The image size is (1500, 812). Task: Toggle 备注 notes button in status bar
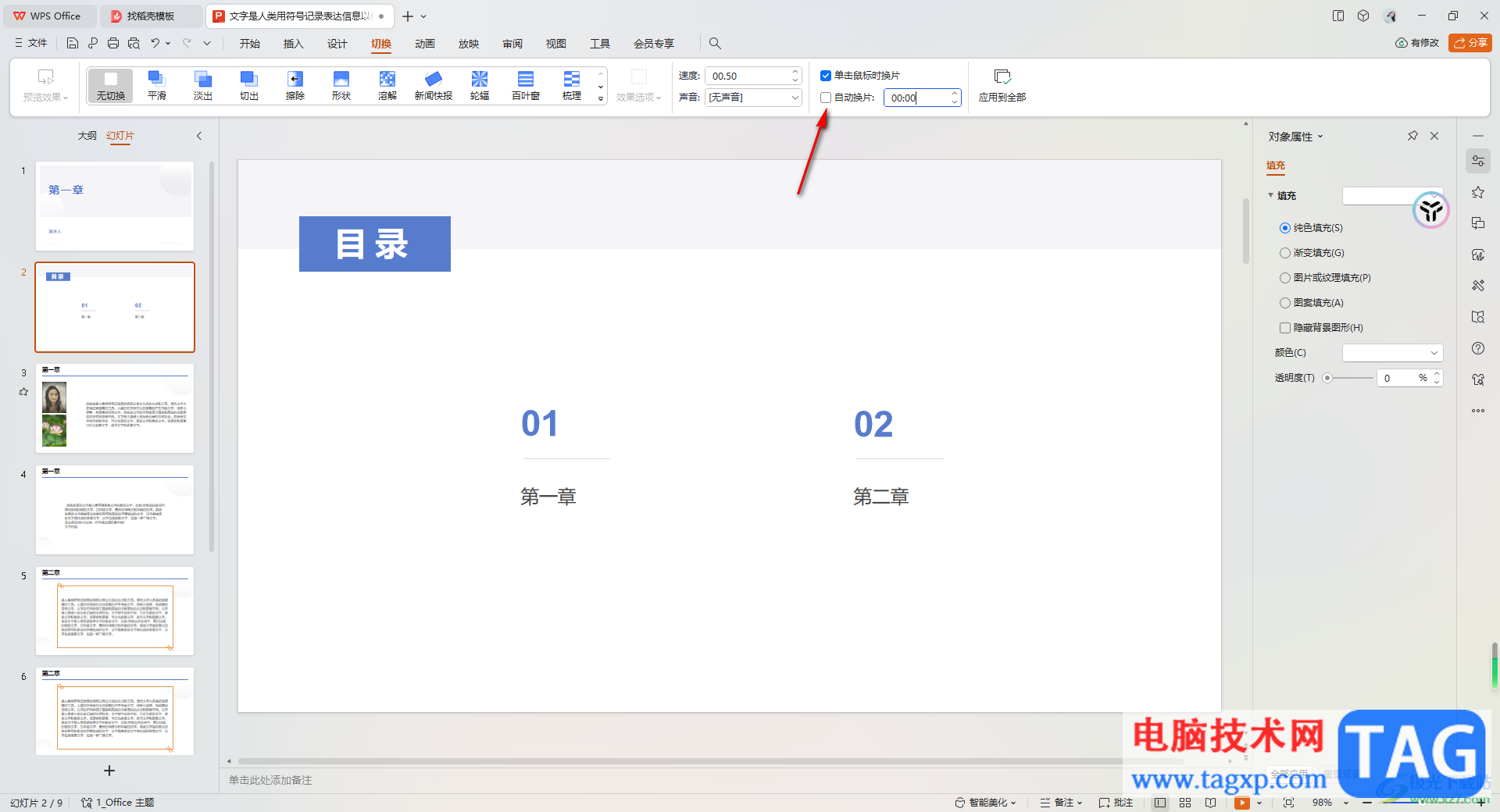[x=1061, y=803]
